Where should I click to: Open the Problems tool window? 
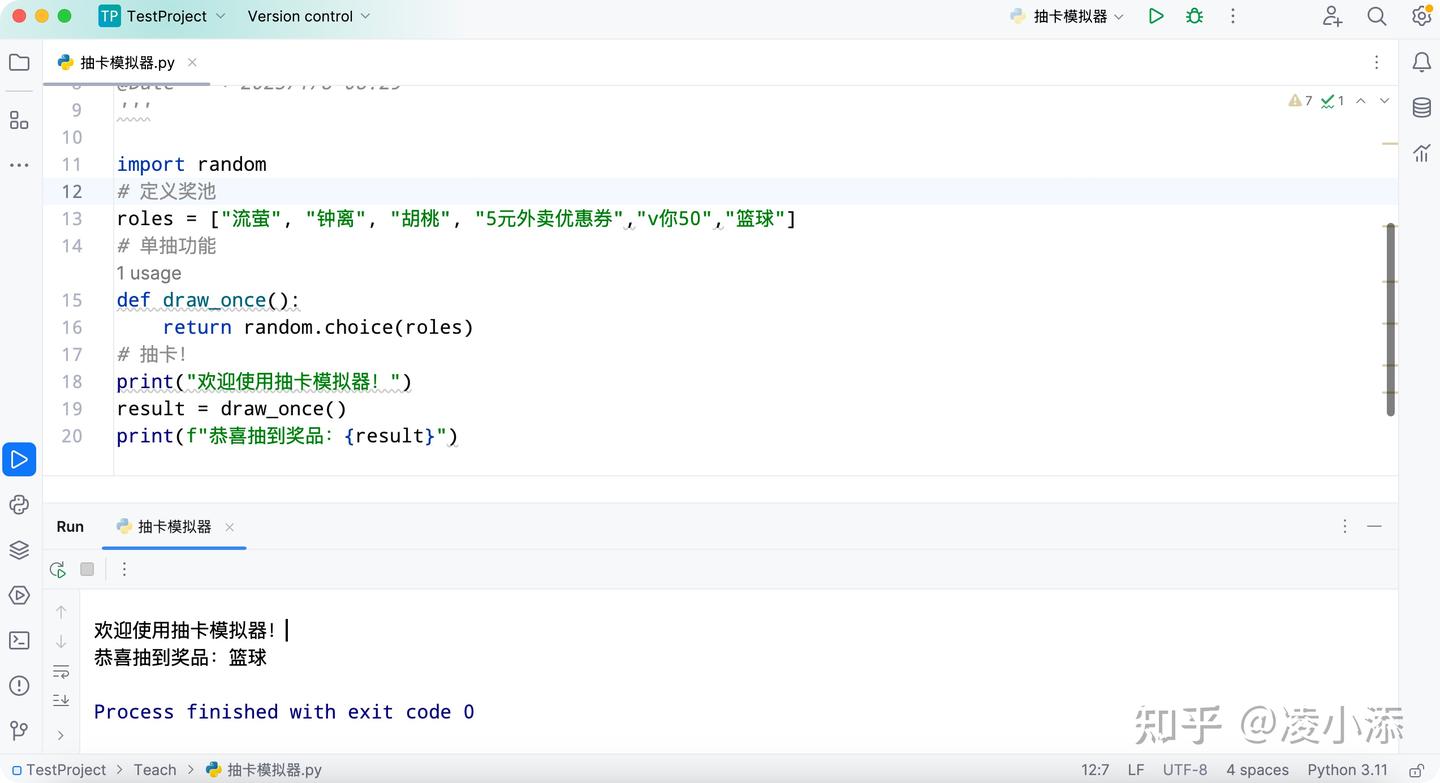point(19,685)
